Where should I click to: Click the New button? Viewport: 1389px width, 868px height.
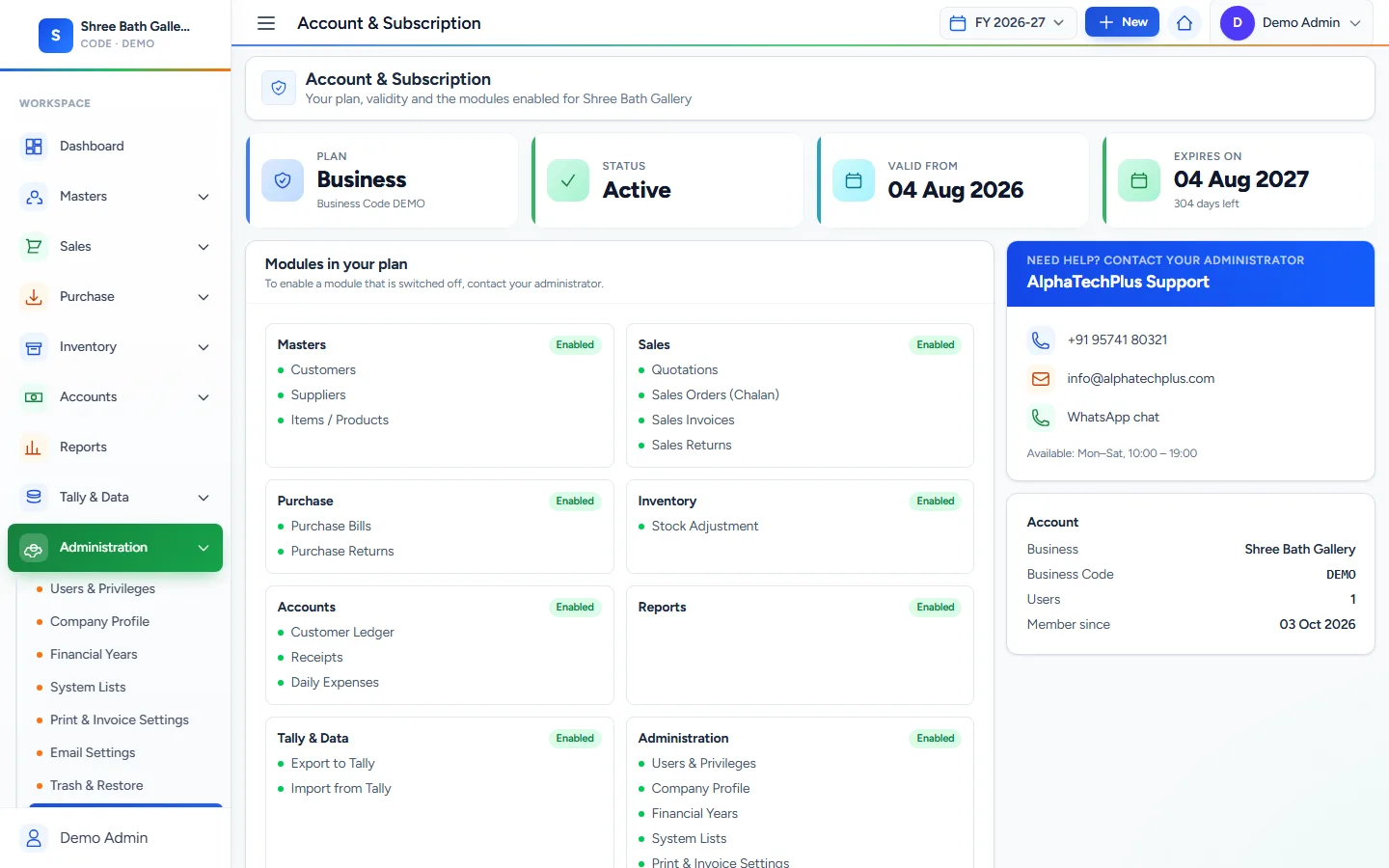tap(1122, 22)
